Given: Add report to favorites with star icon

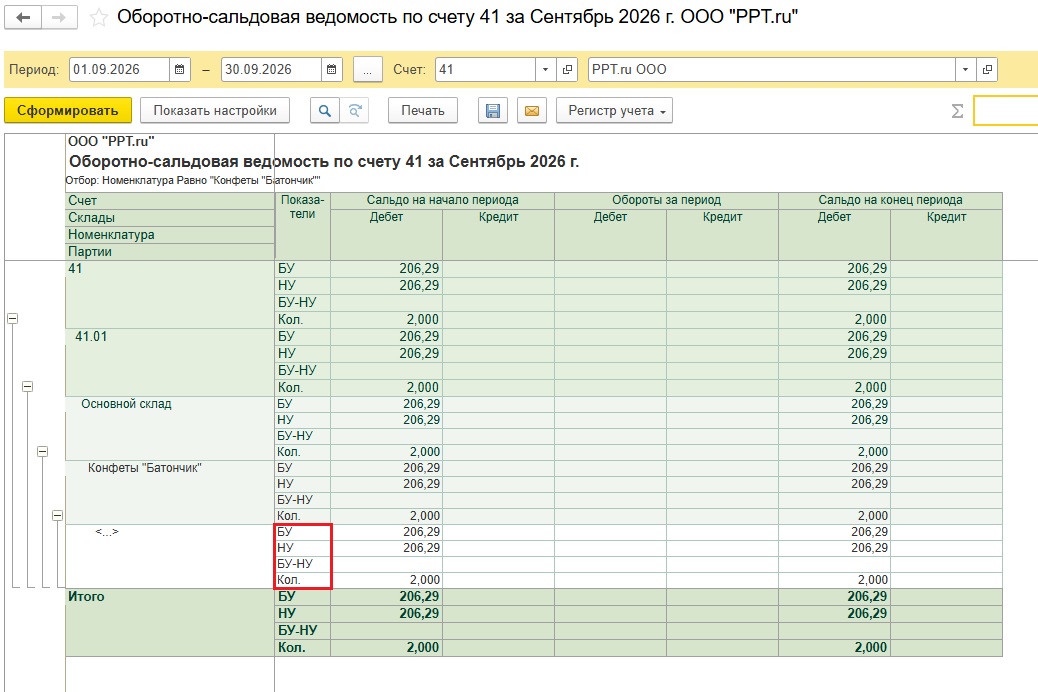Looking at the screenshot, I should pyautogui.click(x=99, y=17).
